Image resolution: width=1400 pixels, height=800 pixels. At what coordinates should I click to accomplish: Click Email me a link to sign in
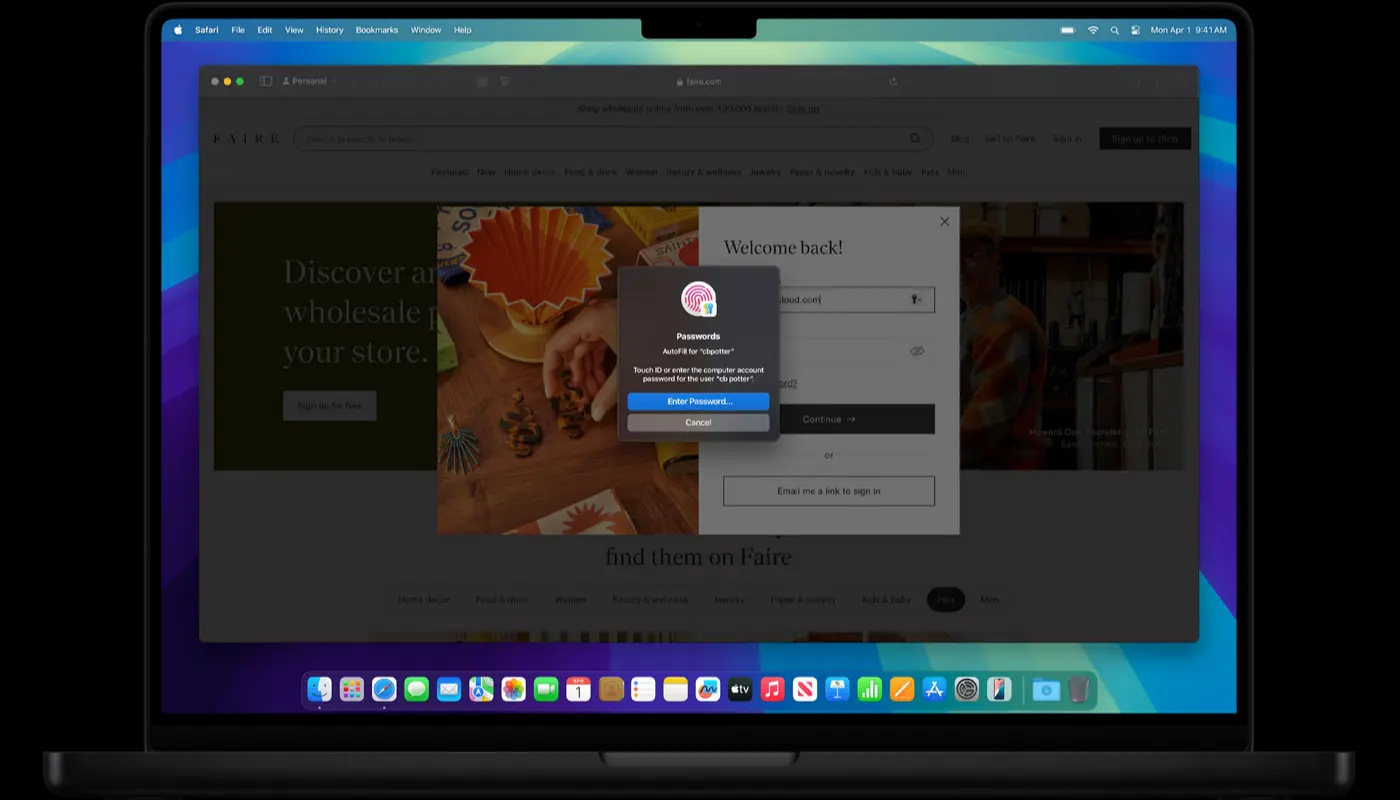(x=829, y=491)
